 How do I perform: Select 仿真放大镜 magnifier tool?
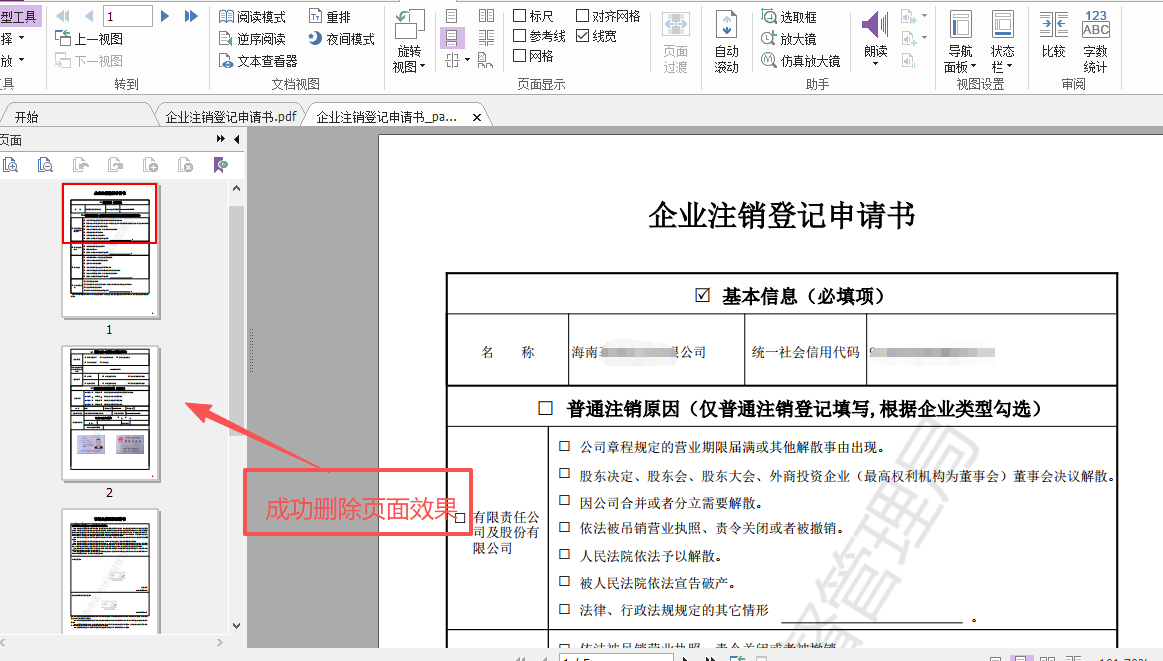801,61
